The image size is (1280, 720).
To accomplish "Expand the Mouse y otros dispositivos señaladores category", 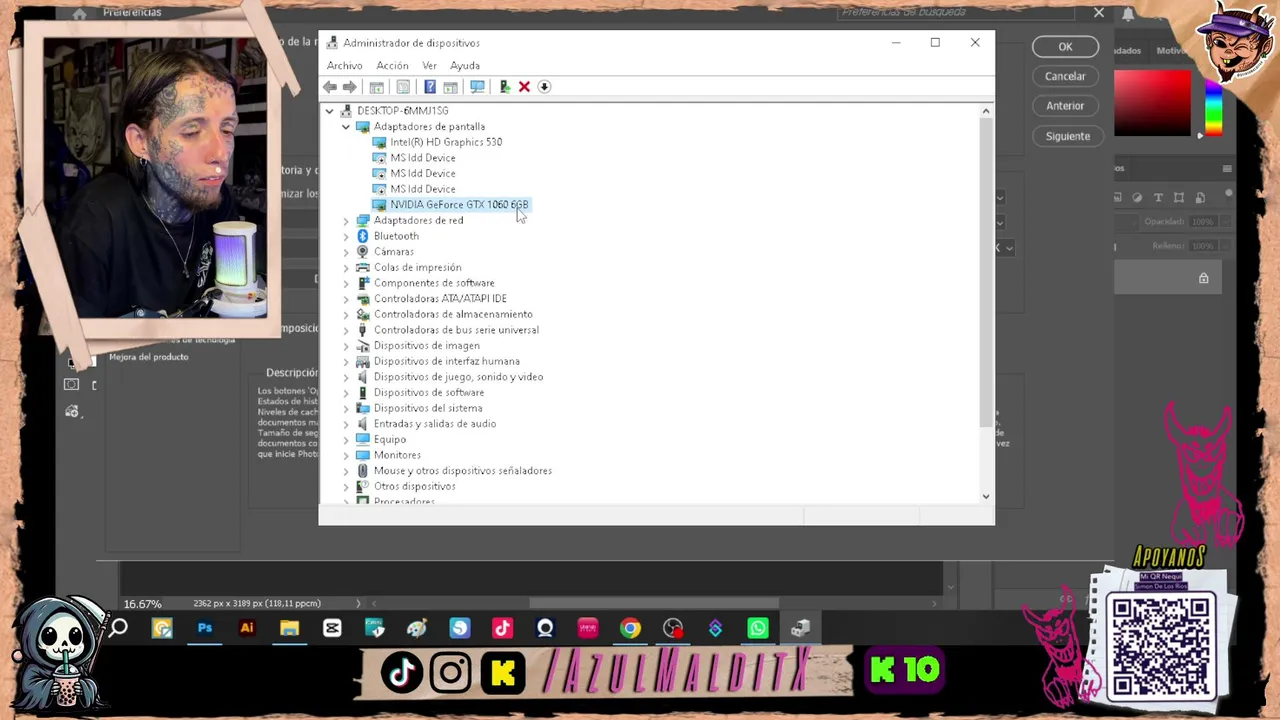I will click(x=346, y=471).
